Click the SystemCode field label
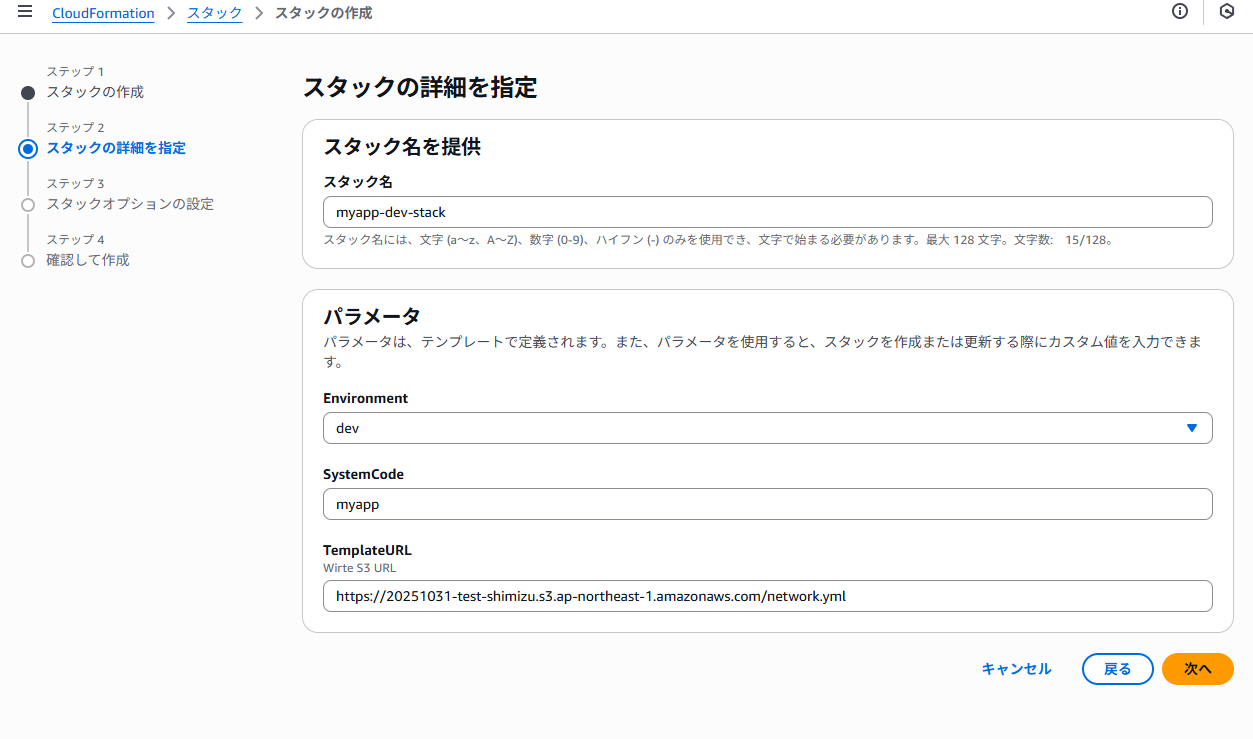Viewport: 1253px width, 739px height. [x=363, y=474]
